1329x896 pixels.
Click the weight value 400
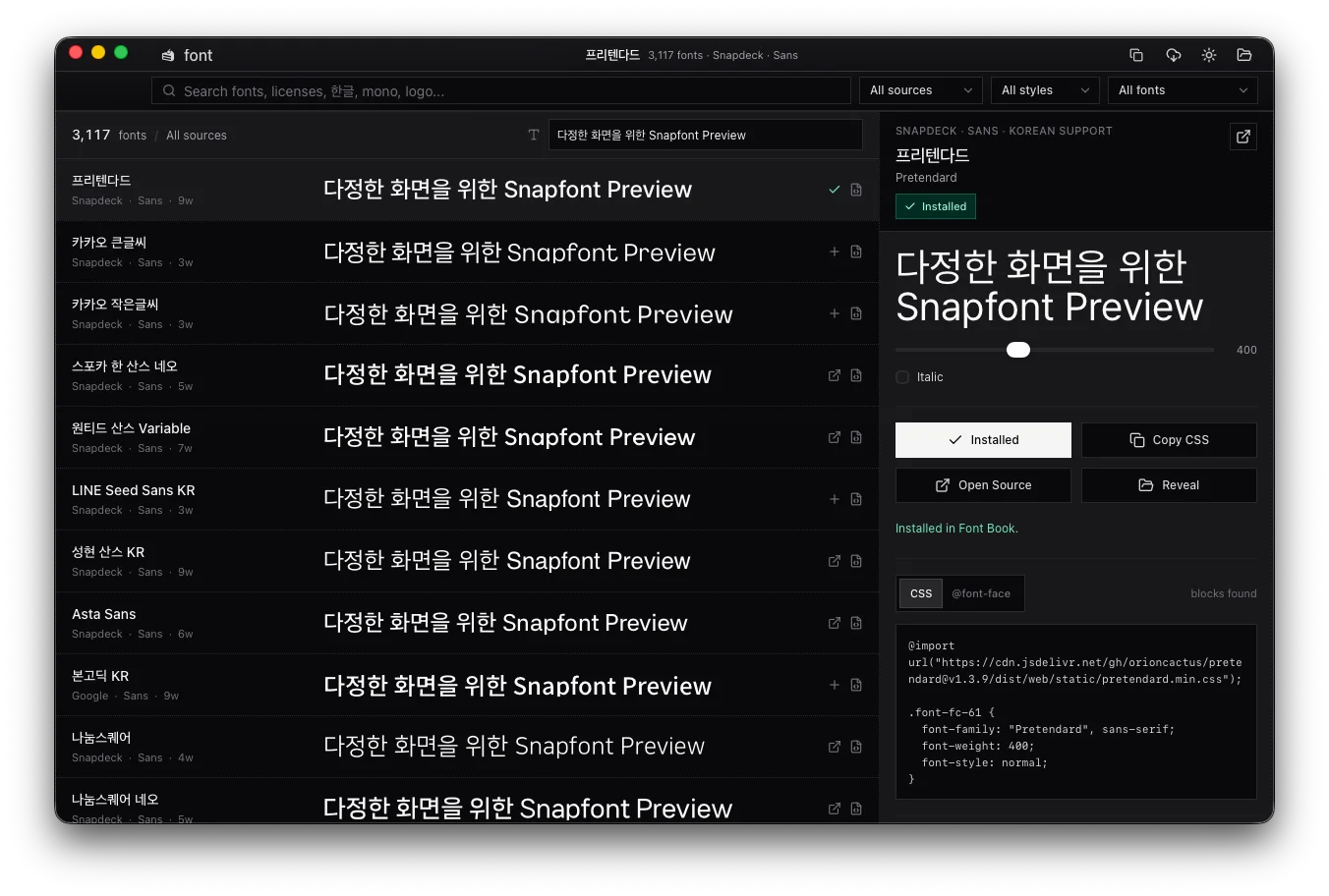coord(1246,350)
